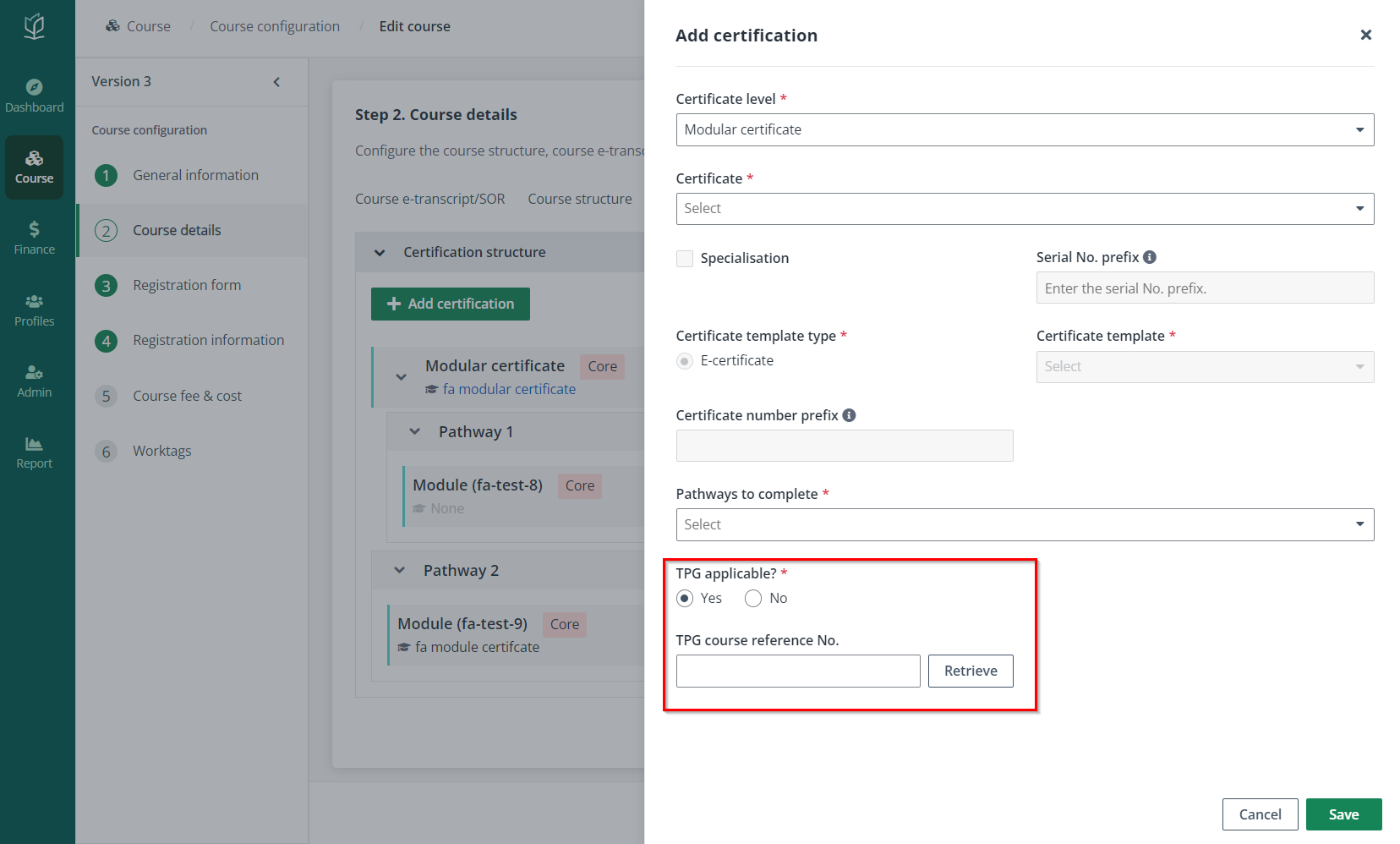The height and width of the screenshot is (844, 1400).
Task: Click 'Step 2. Course details' heading
Action: (436, 115)
